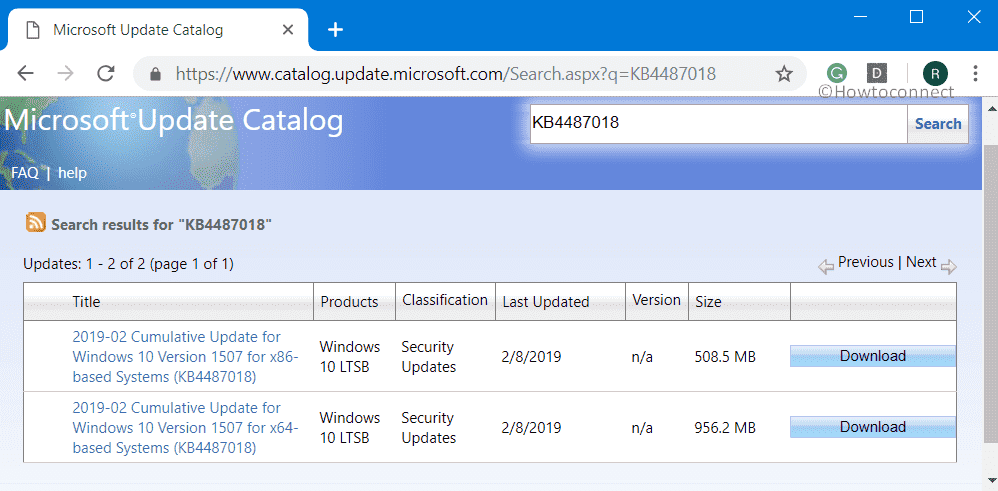Viewport: 998px width, 491px height.
Task: Open the Grammarly extension icon
Action: (x=838, y=74)
